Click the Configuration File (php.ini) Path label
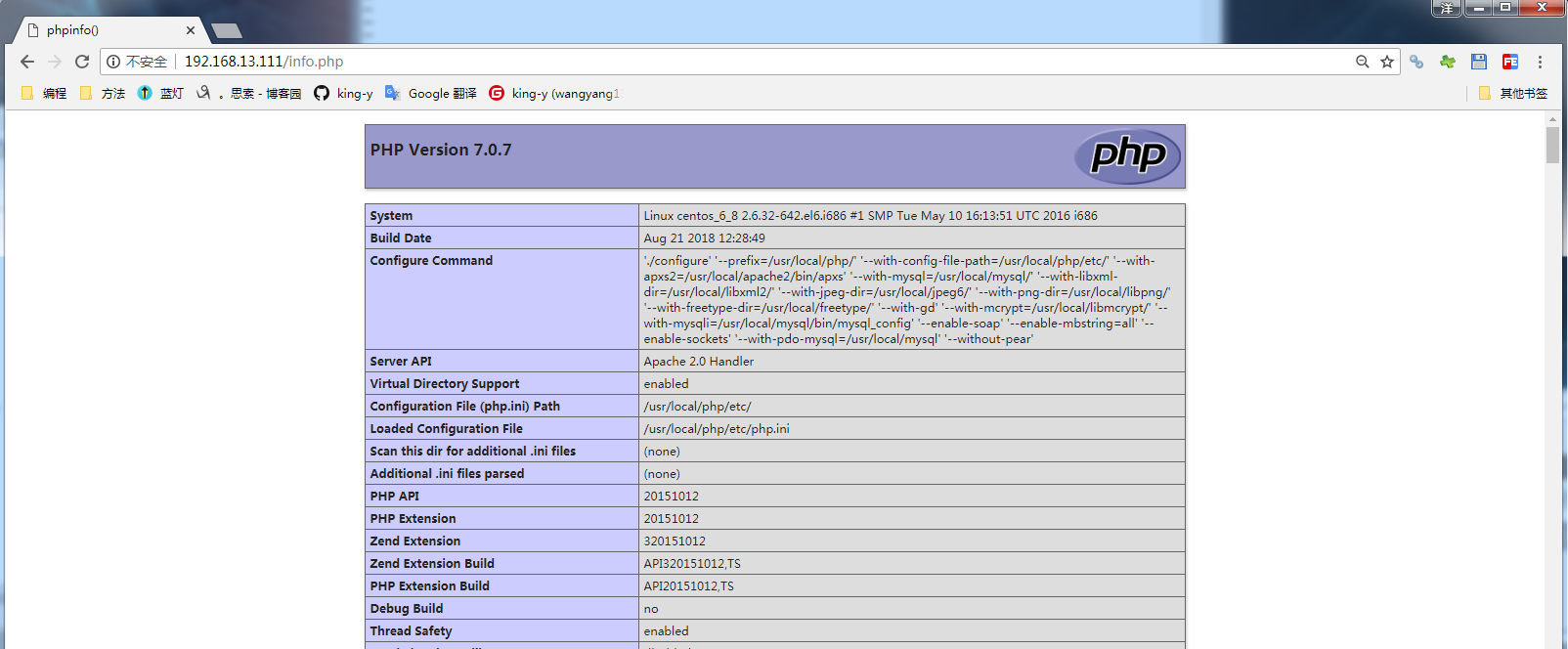 (465, 406)
